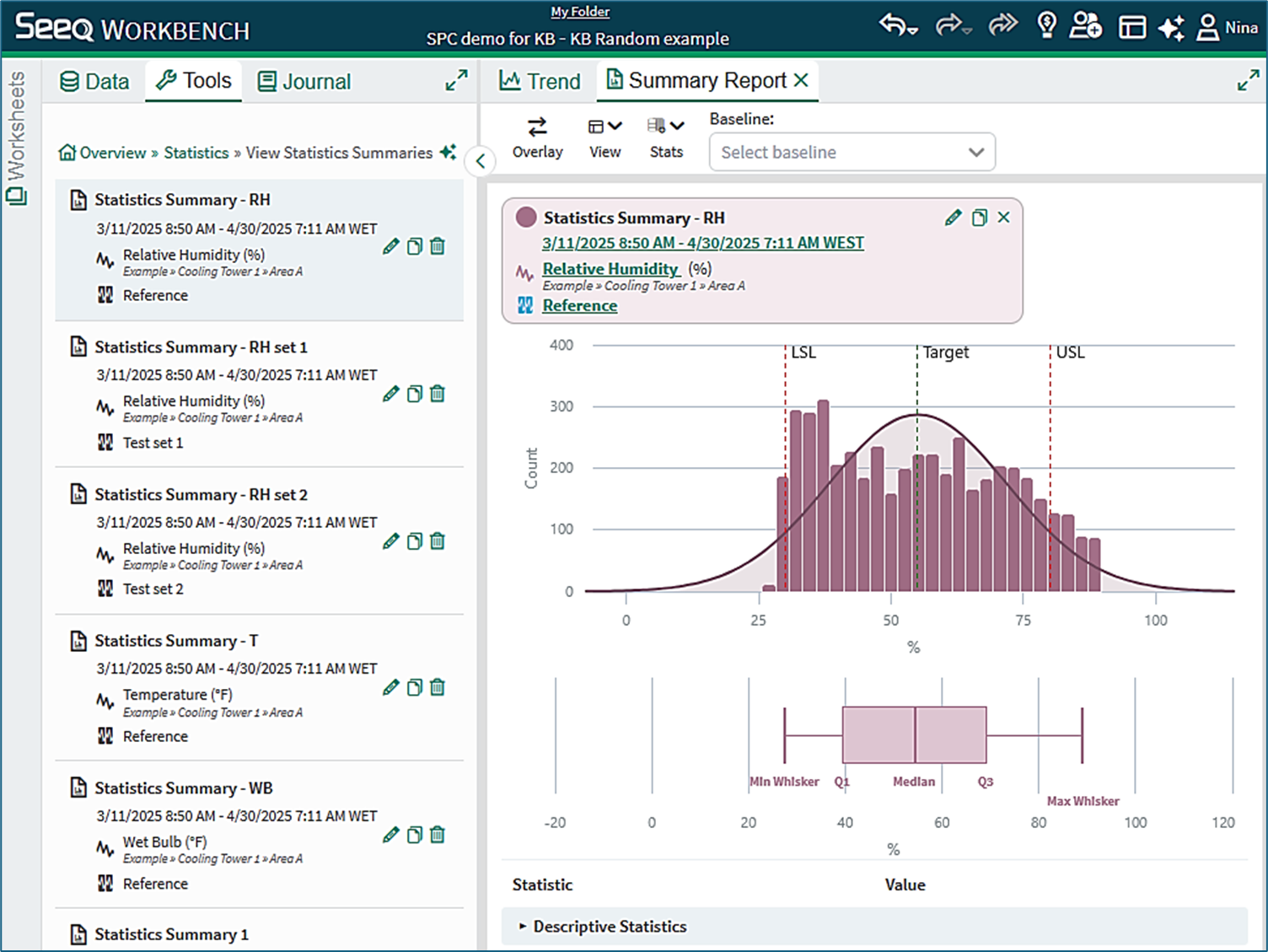Close the Summary Report tab
1268x952 pixels.
click(801, 80)
